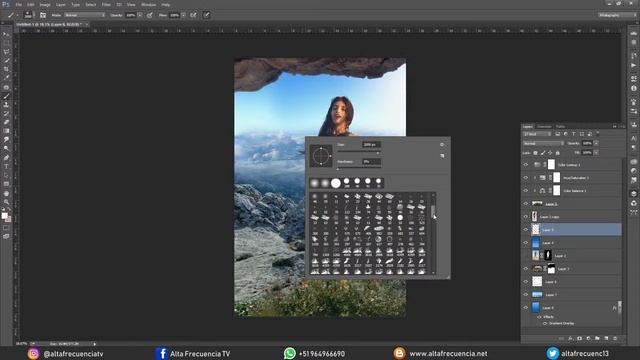Hide the highlighted selected layer
The width and height of the screenshot is (640, 360).
click(x=526, y=230)
